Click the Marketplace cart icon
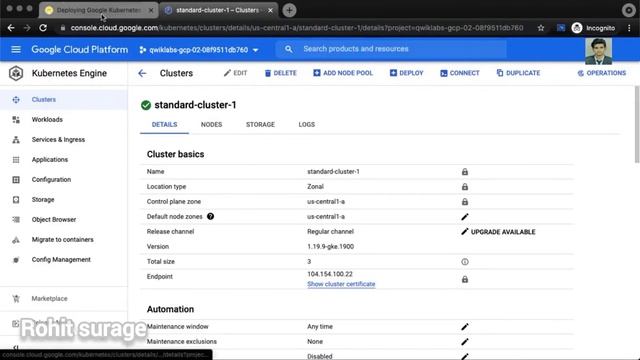640x360 pixels. point(16,299)
